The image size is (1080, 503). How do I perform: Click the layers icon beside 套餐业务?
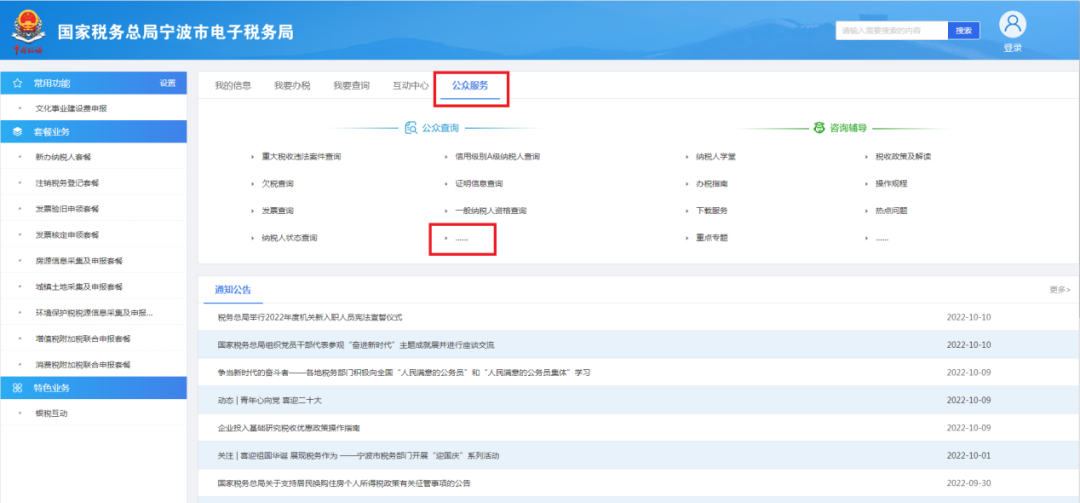point(17,132)
